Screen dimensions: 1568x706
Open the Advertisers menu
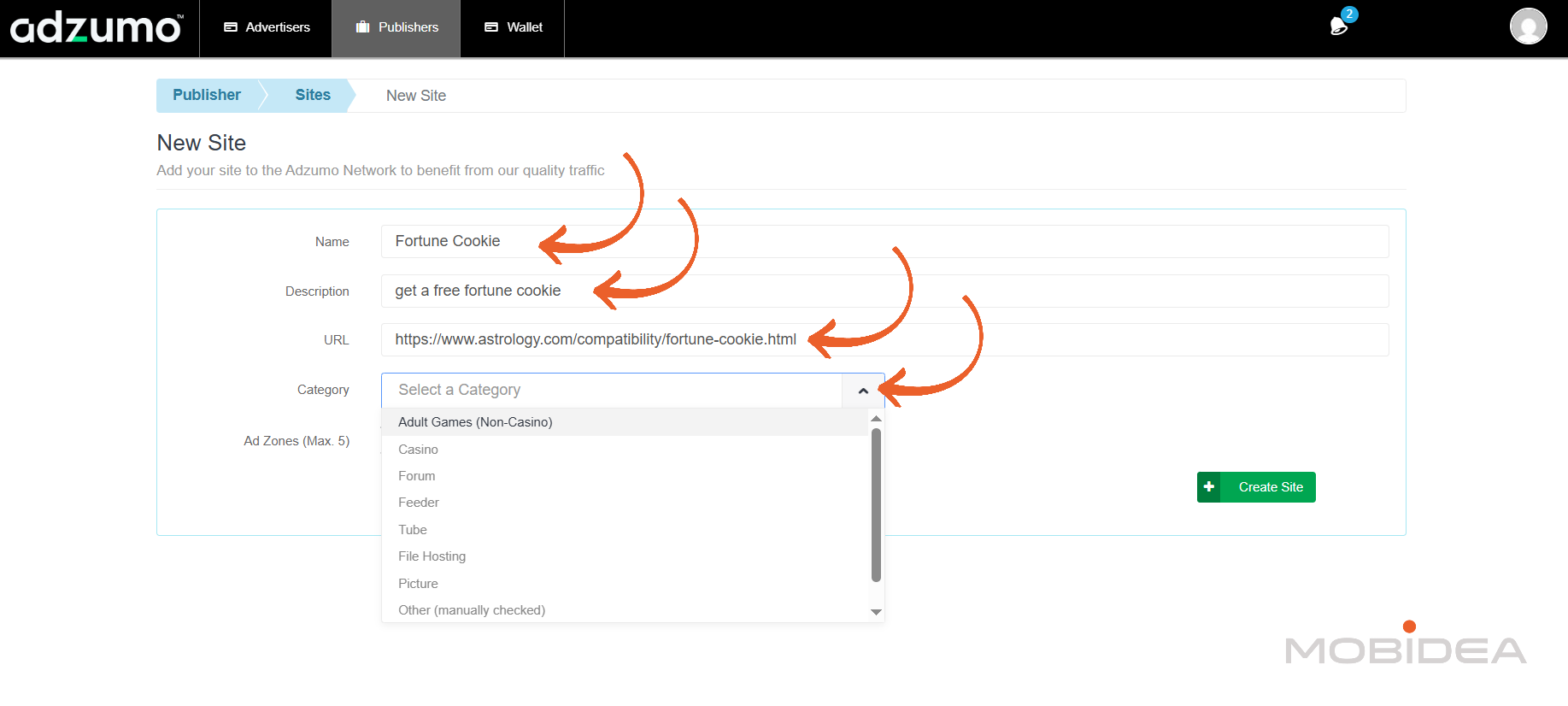[267, 27]
